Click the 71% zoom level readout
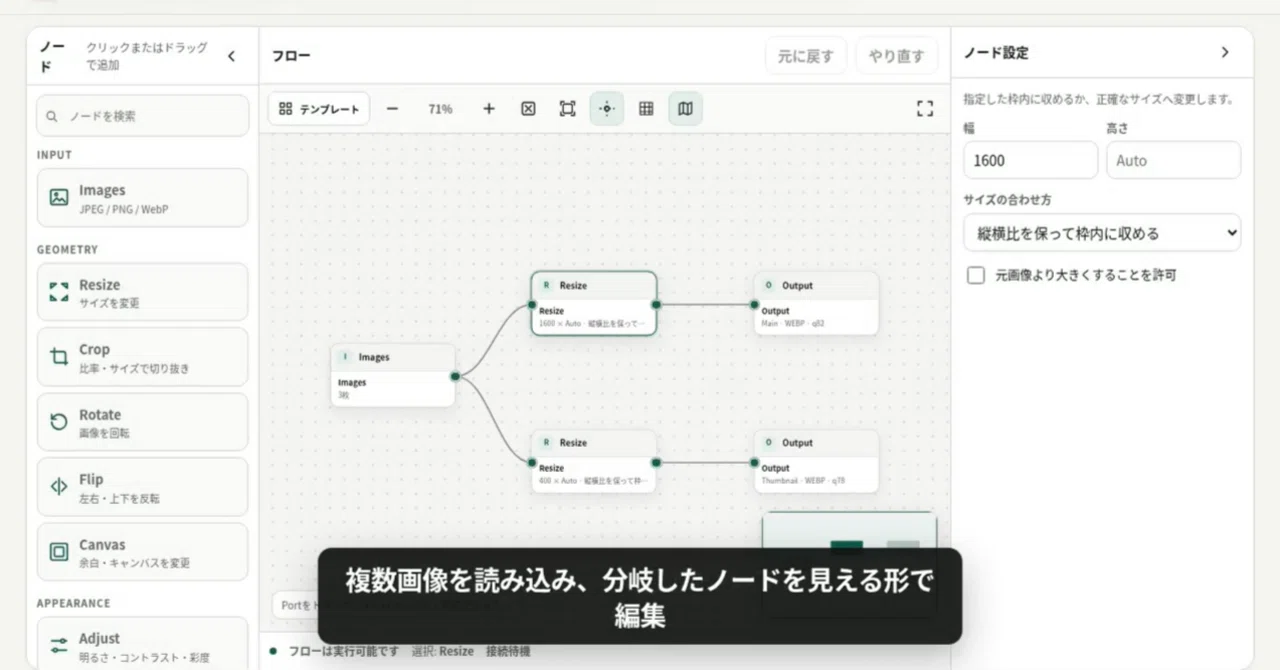 click(x=440, y=109)
